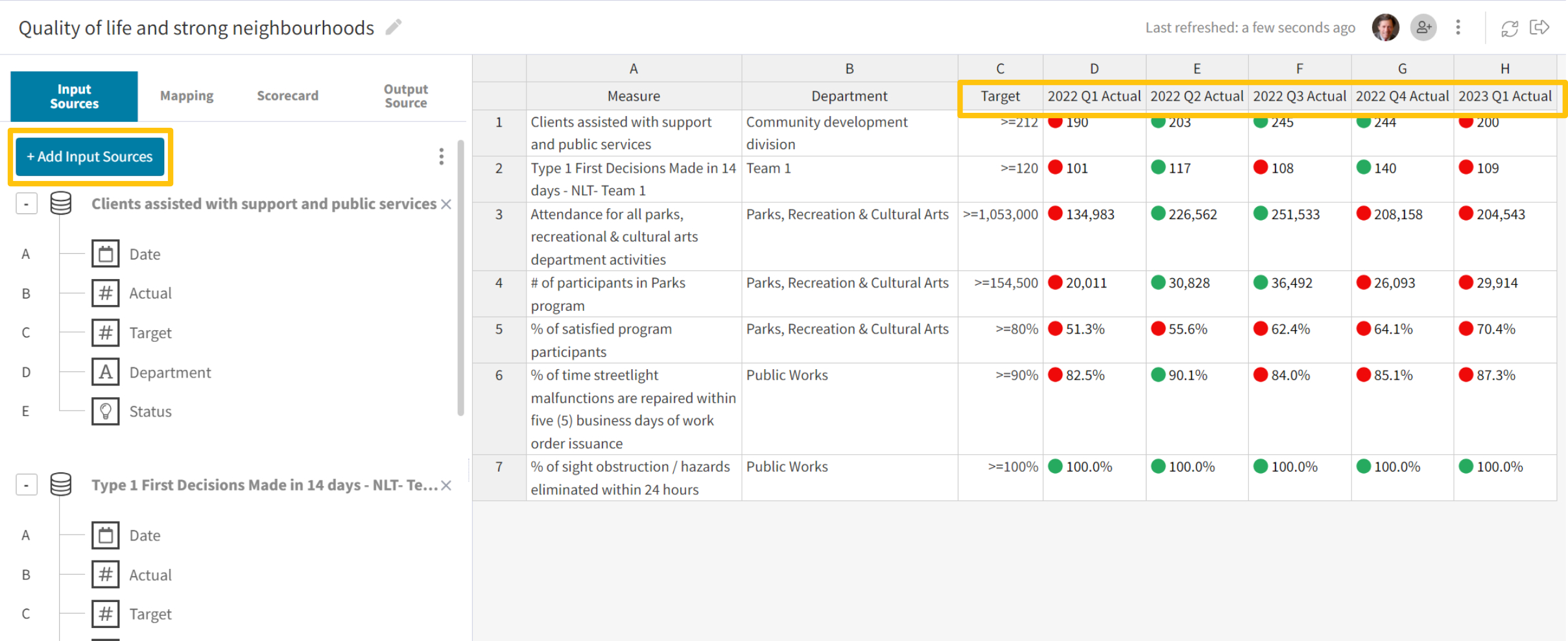
Task: Click the database icon for the Type 1 source
Action: pyautogui.click(x=62, y=484)
